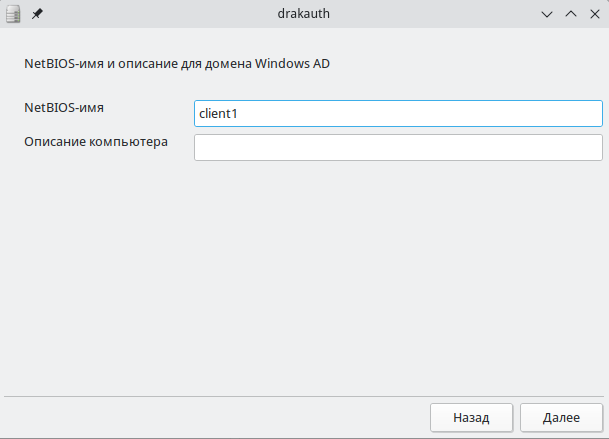Screen dimensions: 609x439
Task: Click the Windows AD domain heading text
Action: point(176,64)
